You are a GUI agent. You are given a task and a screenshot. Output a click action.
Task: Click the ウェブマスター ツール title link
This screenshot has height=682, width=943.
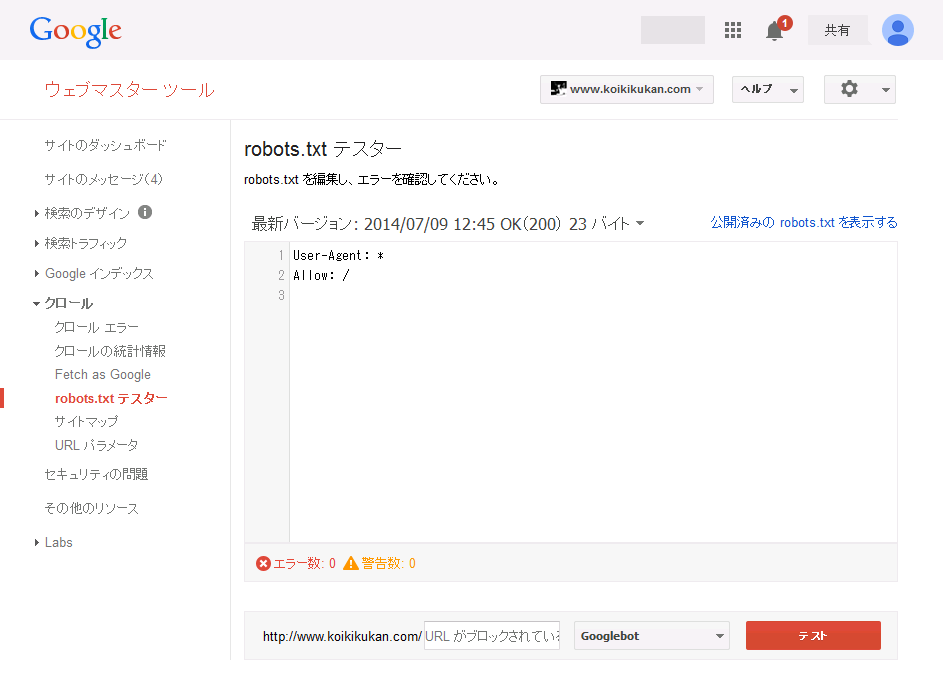(x=129, y=90)
